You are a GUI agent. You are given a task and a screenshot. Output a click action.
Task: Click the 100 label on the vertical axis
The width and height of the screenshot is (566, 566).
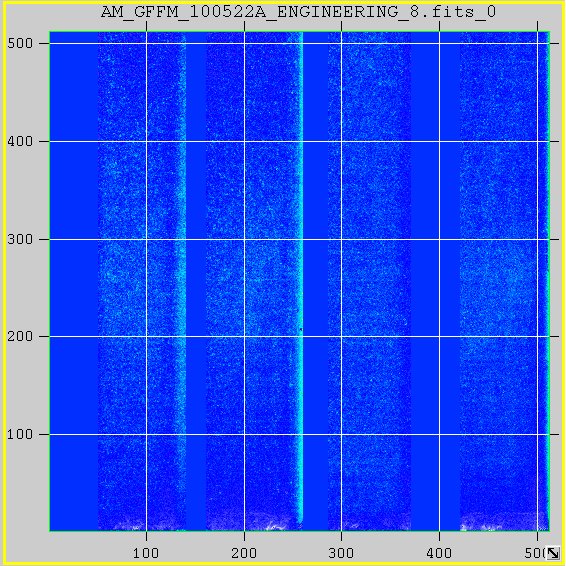[20, 434]
